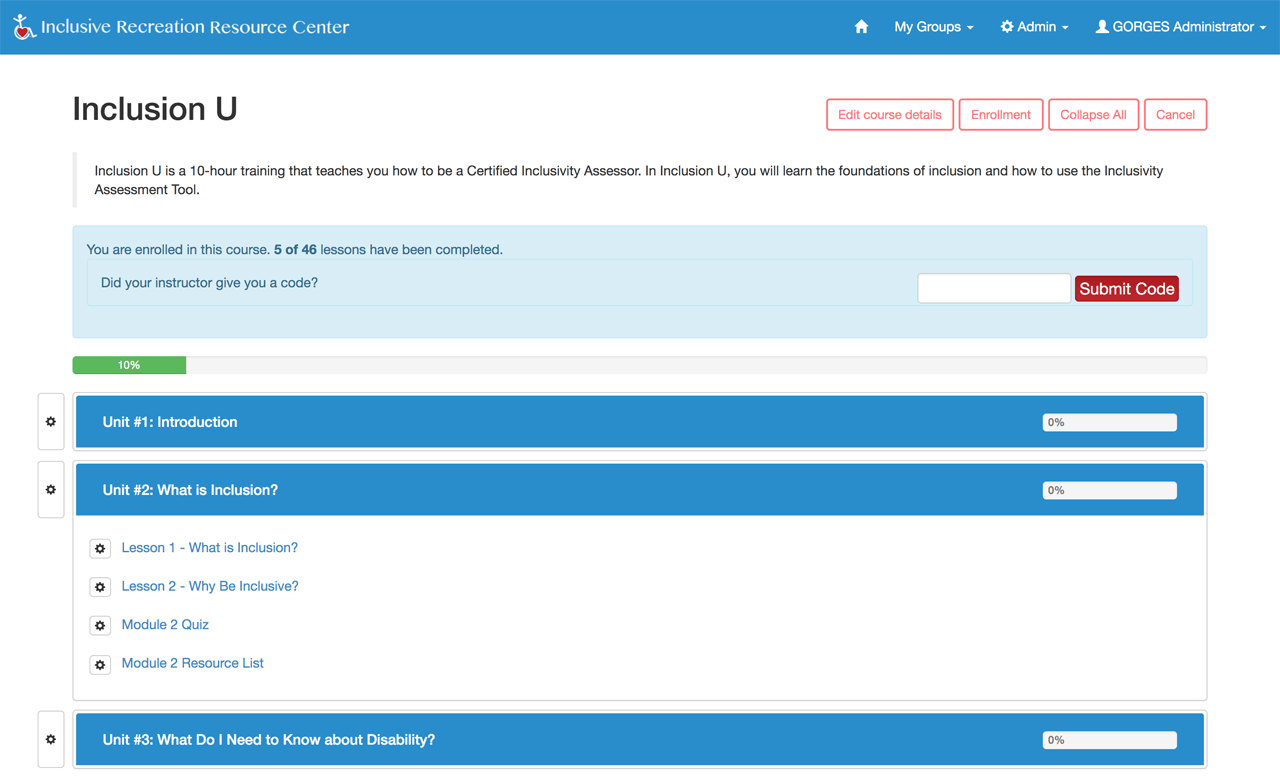
Task: Click the Inclusion U page heading
Action: [155, 109]
